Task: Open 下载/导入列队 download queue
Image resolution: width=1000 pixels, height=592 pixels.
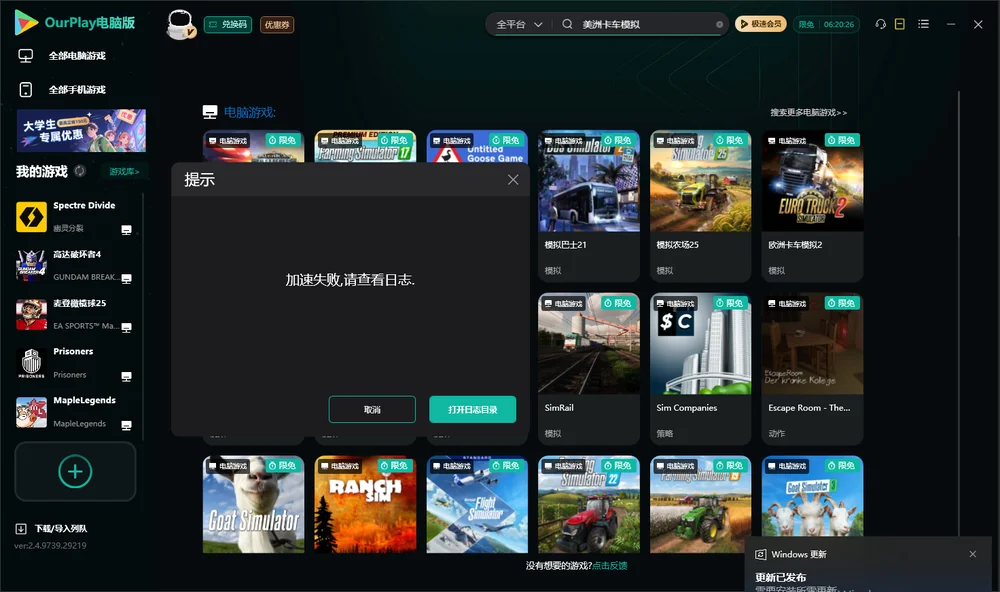Action: tap(61, 528)
